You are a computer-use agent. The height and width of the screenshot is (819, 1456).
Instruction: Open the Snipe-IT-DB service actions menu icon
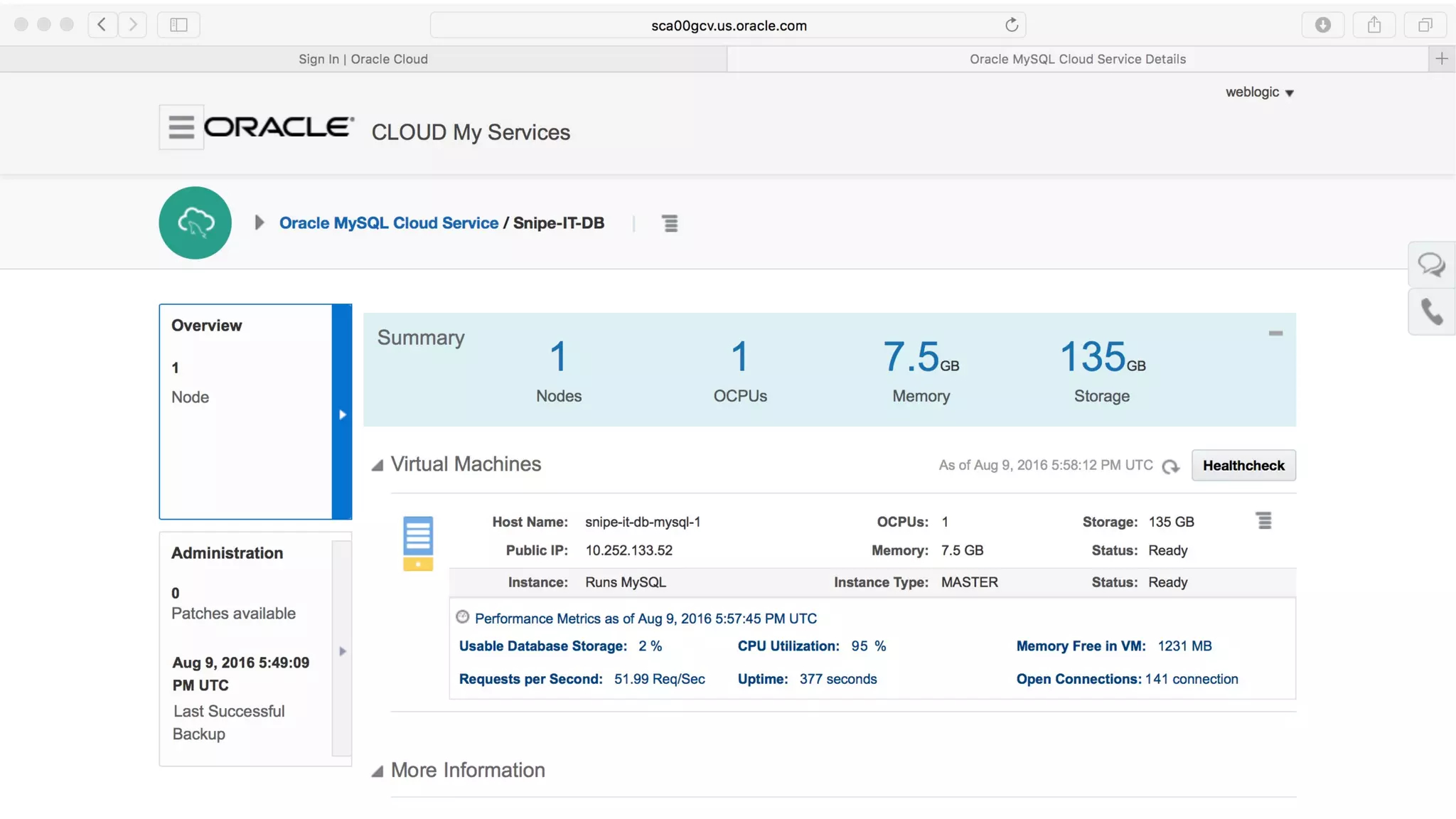click(670, 223)
